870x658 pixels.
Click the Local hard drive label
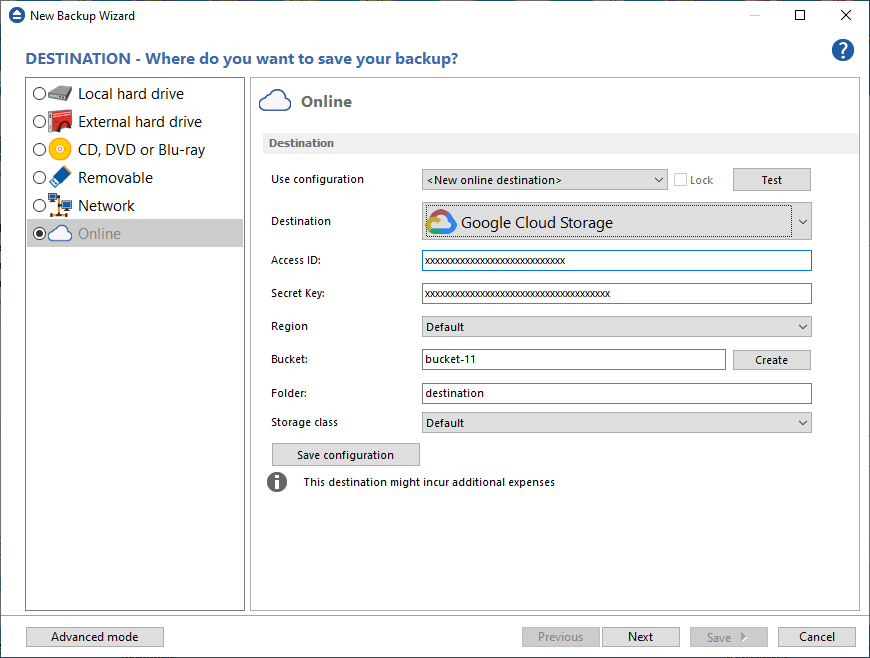coord(131,93)
